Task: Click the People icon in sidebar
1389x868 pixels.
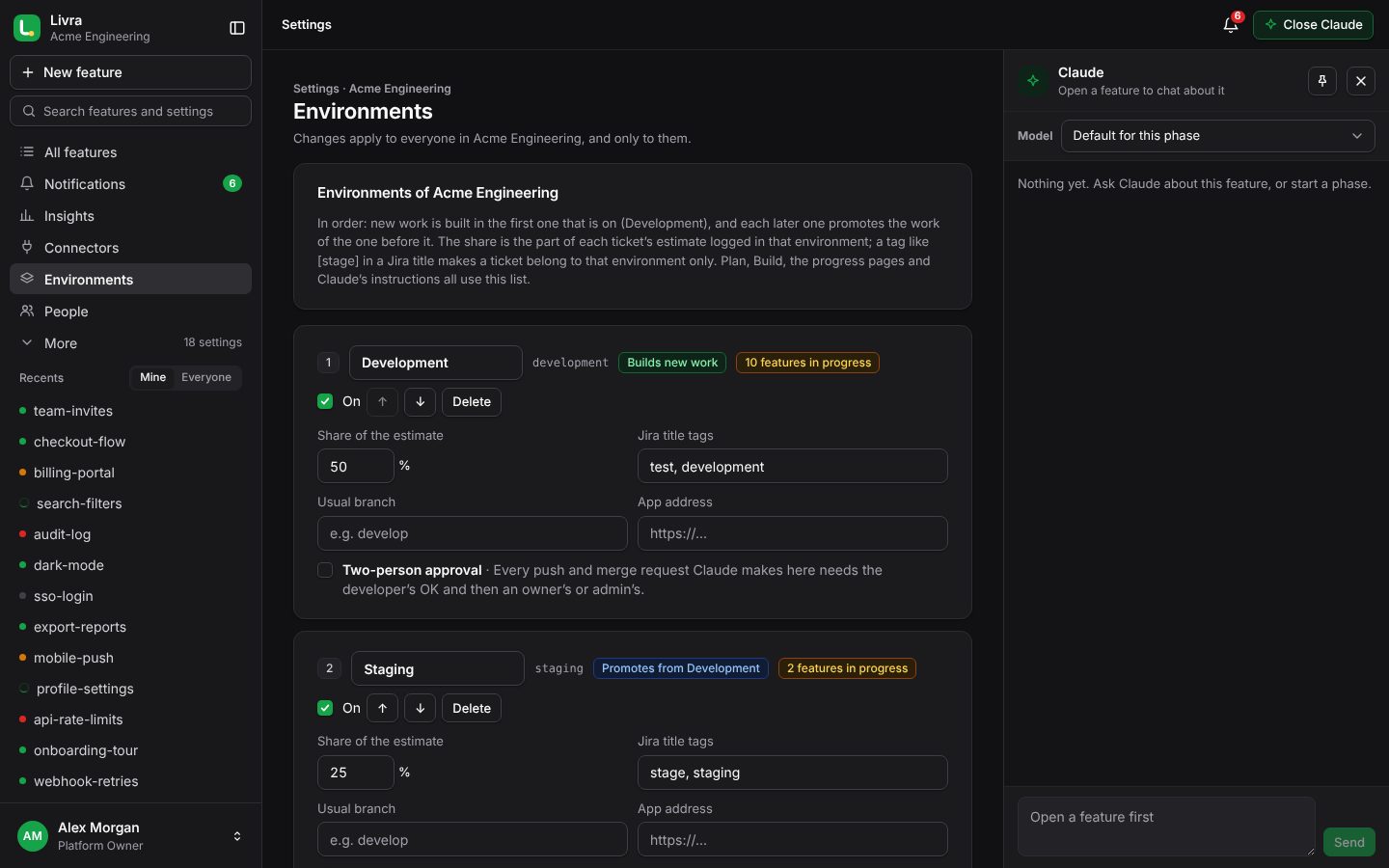Action: [27, 312]
